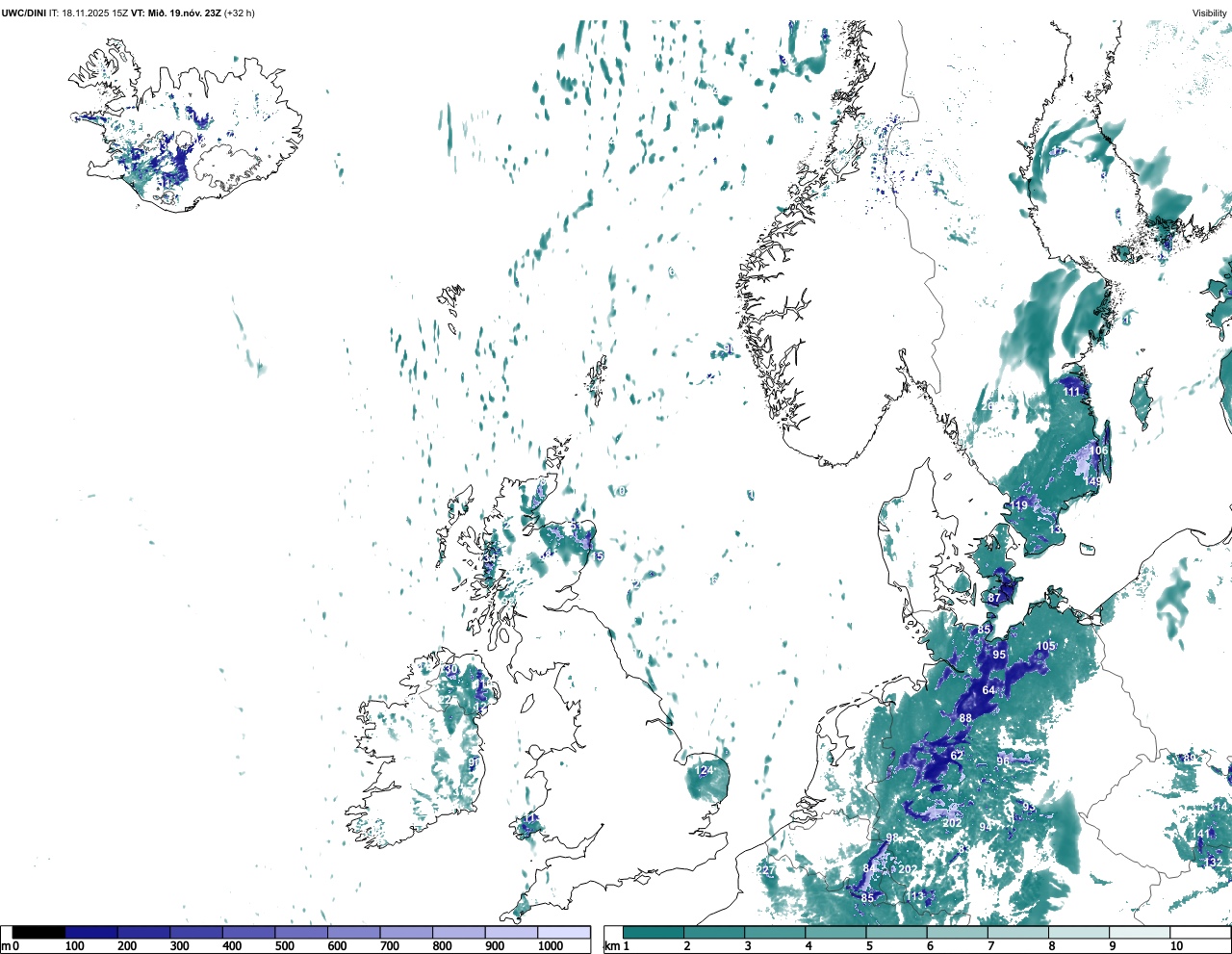Click the '83' visibility value on the map
Image resolution: width=1232 pixels, height=954 pixels.
click(x=964, y=850)
